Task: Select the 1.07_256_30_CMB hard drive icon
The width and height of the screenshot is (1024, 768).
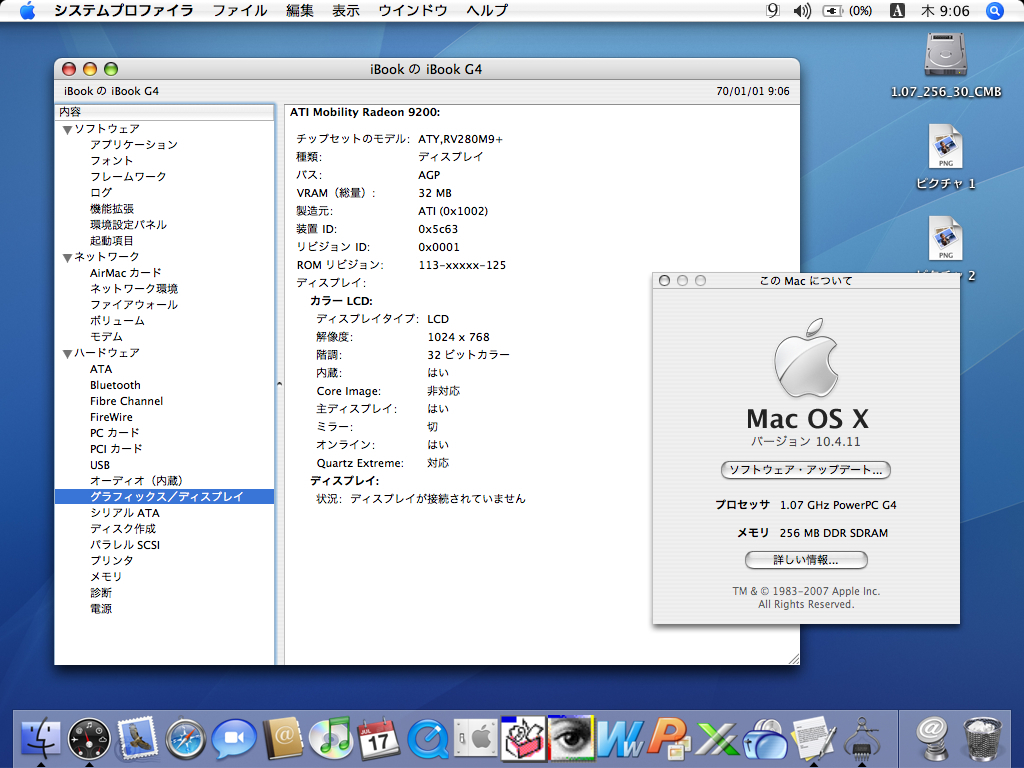Action: click(946, 56)
